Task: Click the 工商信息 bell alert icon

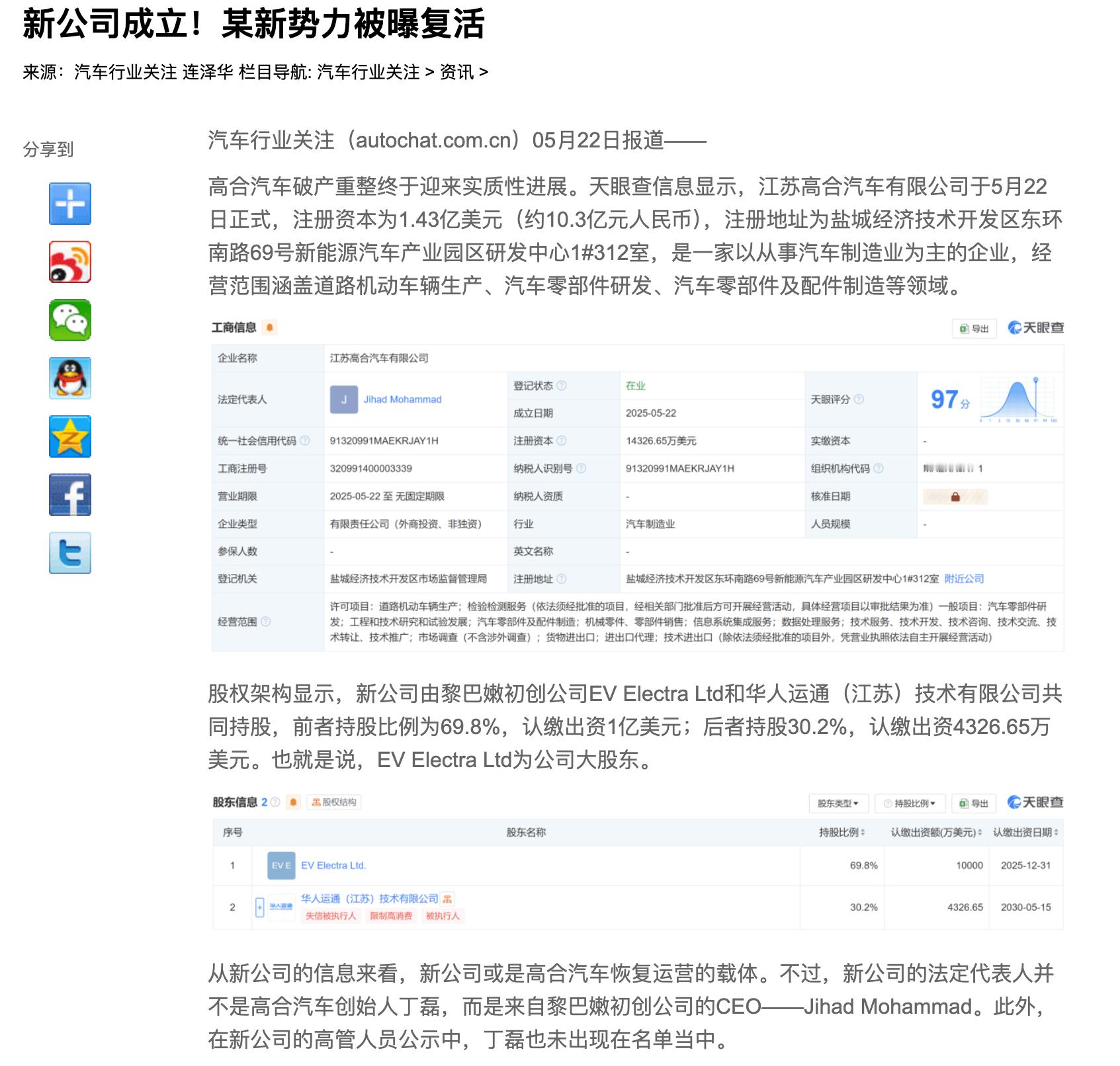Action: (x=269, y=327)
